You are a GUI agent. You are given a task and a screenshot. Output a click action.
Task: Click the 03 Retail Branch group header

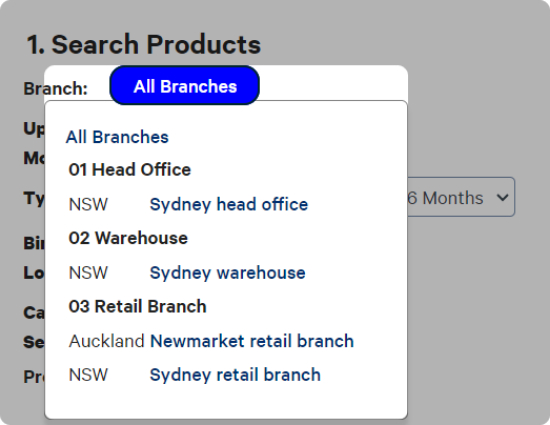point(137,306)
